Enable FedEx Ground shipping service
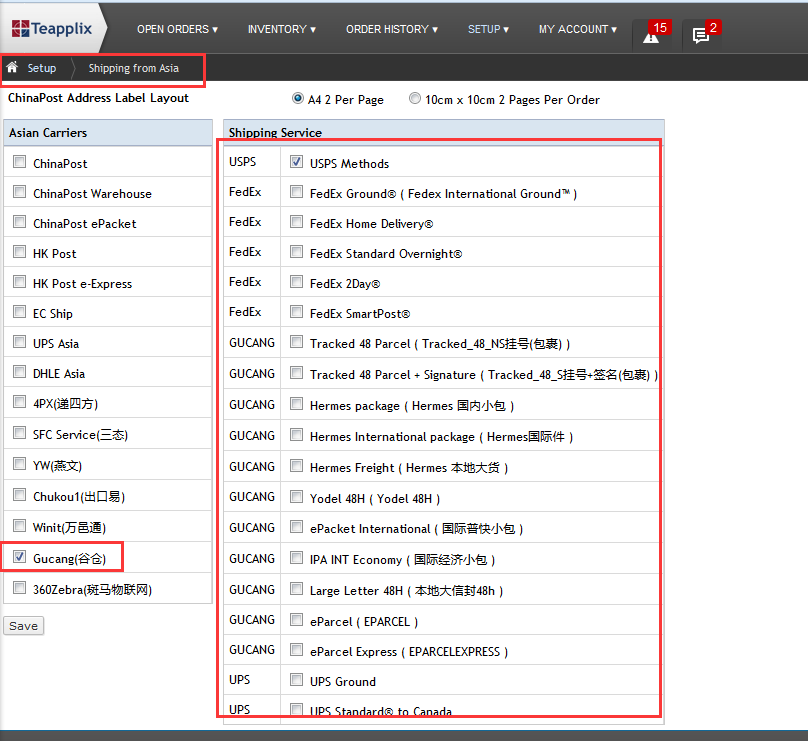Screen dimensions: 808x741 [x=296, y=192]
